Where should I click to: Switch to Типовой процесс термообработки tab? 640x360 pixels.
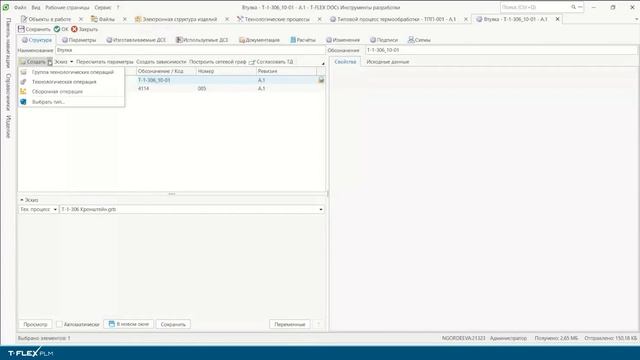pyautogui.click(x=393, y=19)
